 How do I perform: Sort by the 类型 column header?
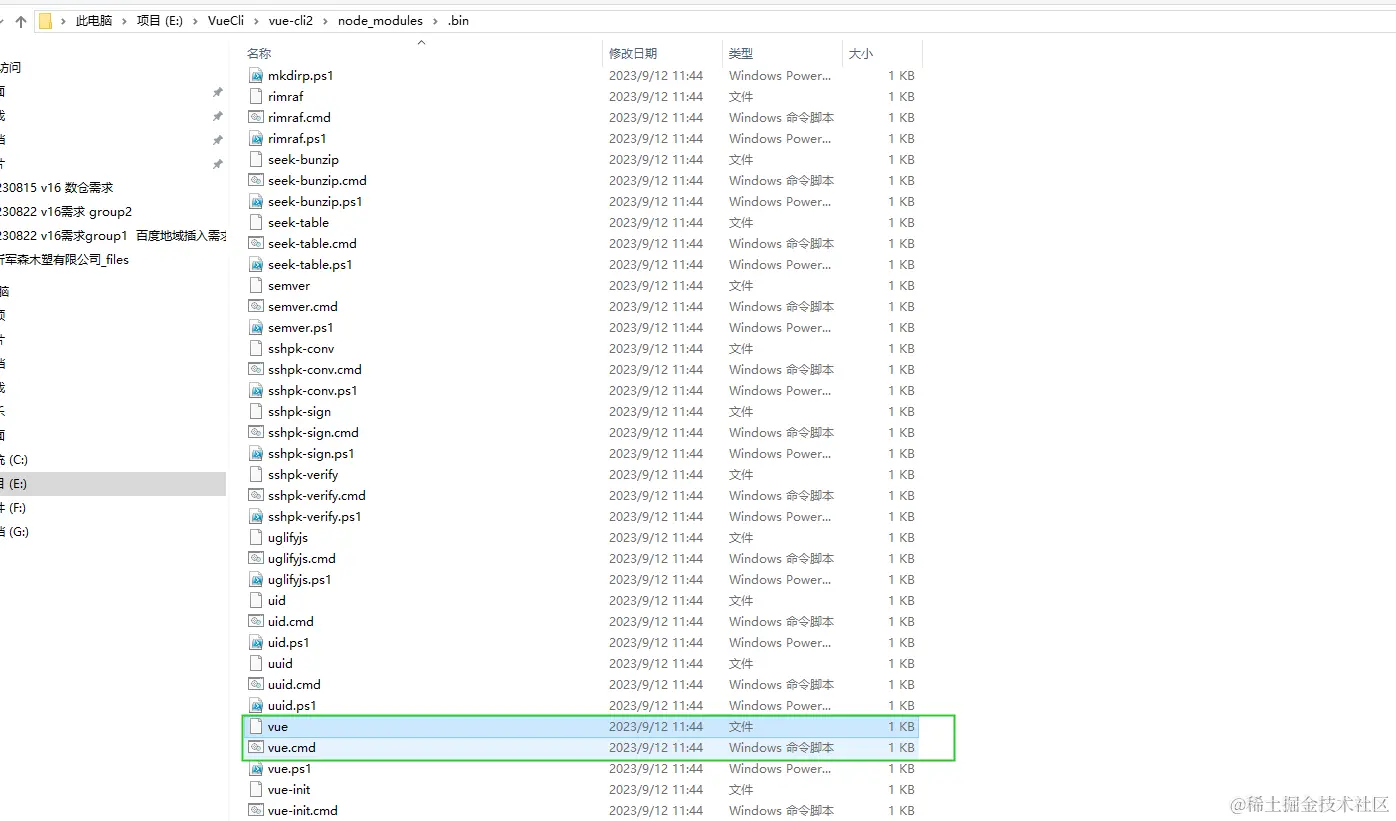click(x=741, y=54)
